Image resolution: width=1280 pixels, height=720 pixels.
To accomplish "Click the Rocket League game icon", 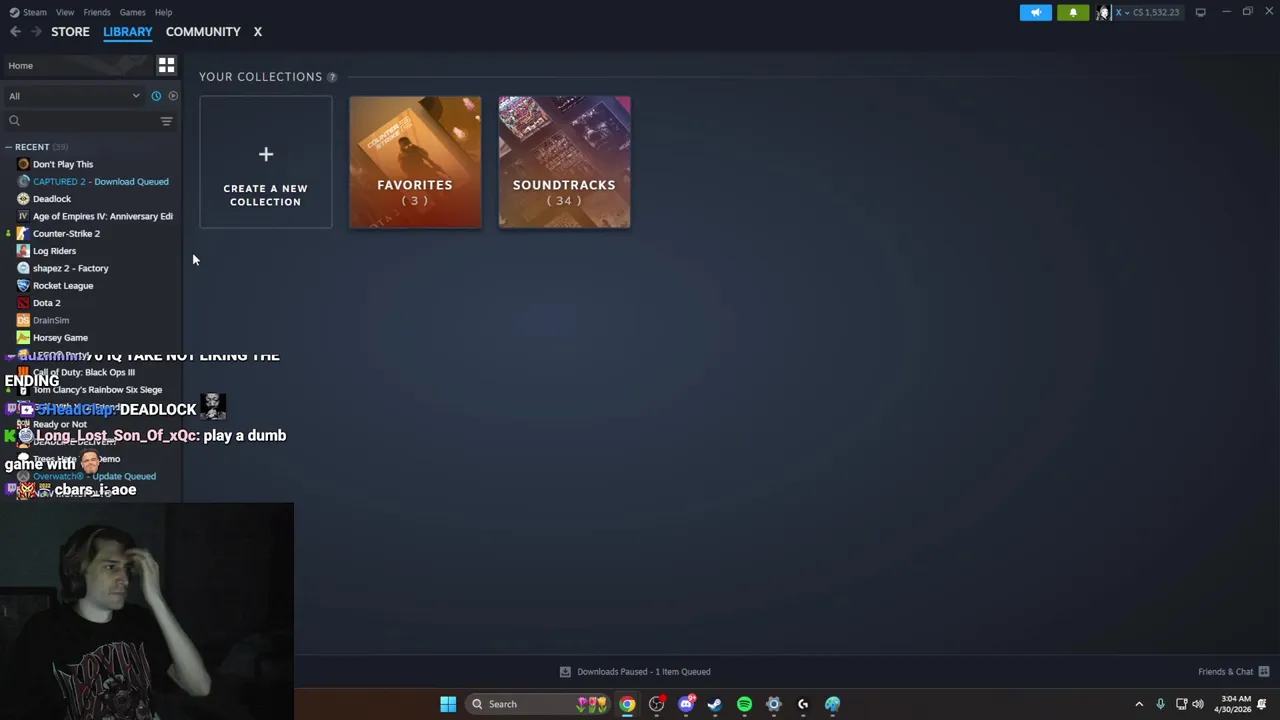I will pyautogui.click(x=23, y=286).
